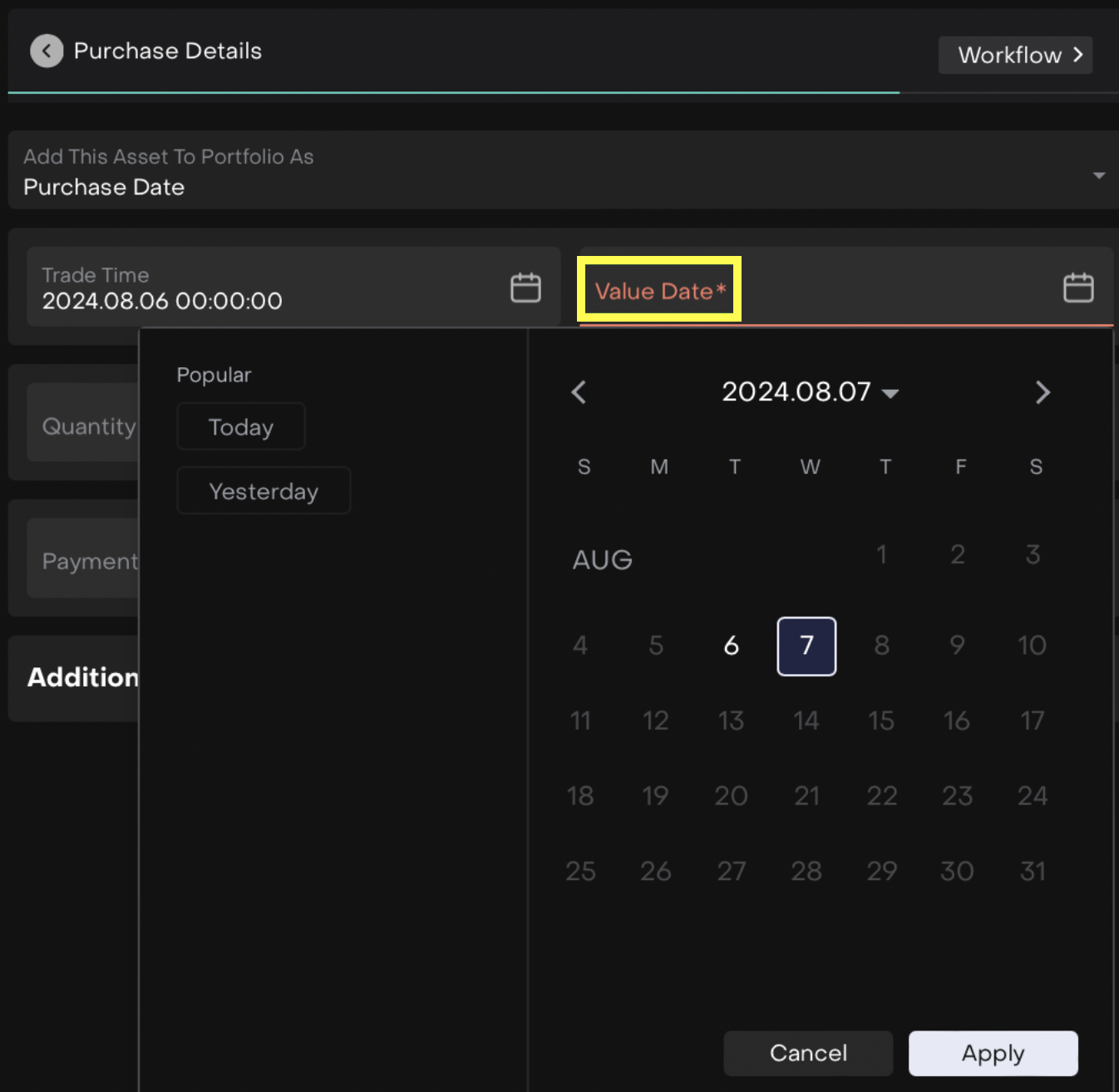This screenshot has height=1092, width=1119.
Task: Select August 6 in the calendar
Action: pyautogui.click(x=731, y=646)
